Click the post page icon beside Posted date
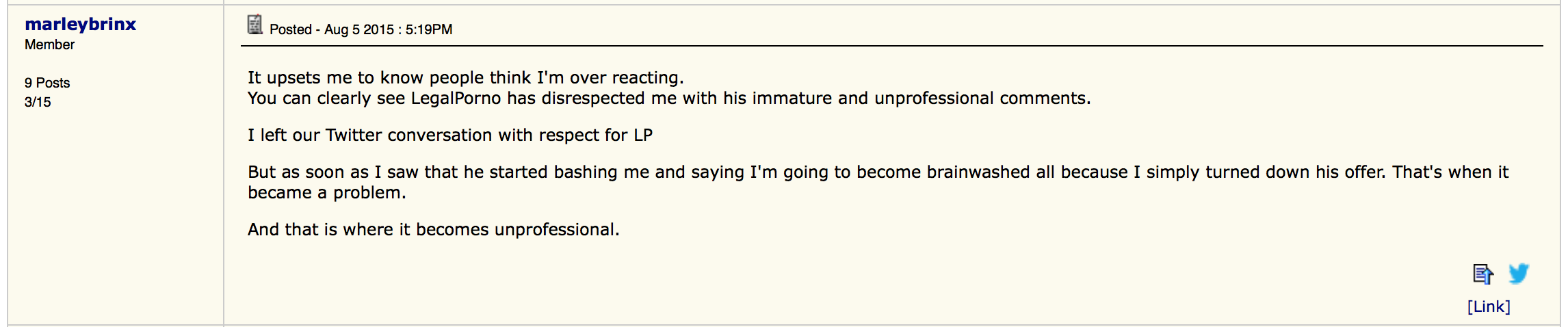Screen dimensions: 1568x327 tap(254, 25)
